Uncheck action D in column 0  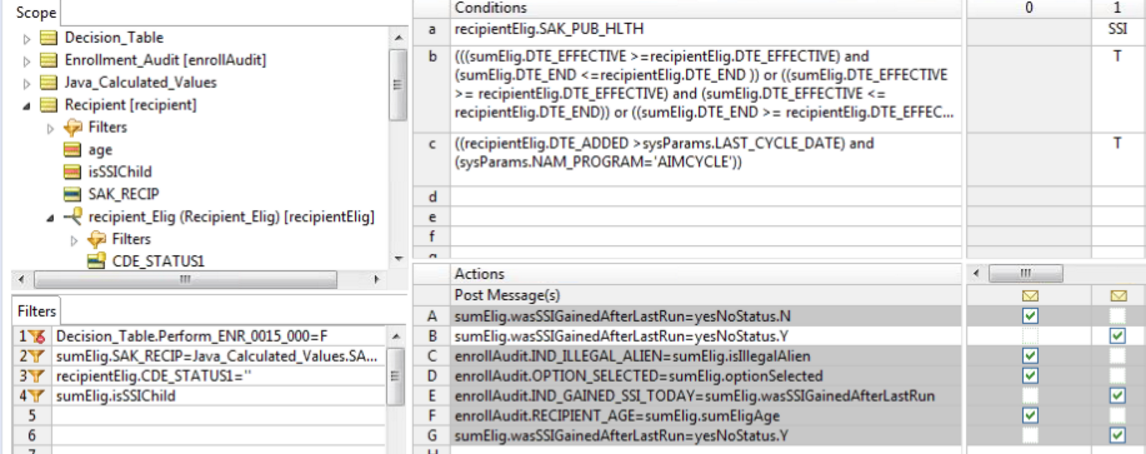pos(1031,375)
